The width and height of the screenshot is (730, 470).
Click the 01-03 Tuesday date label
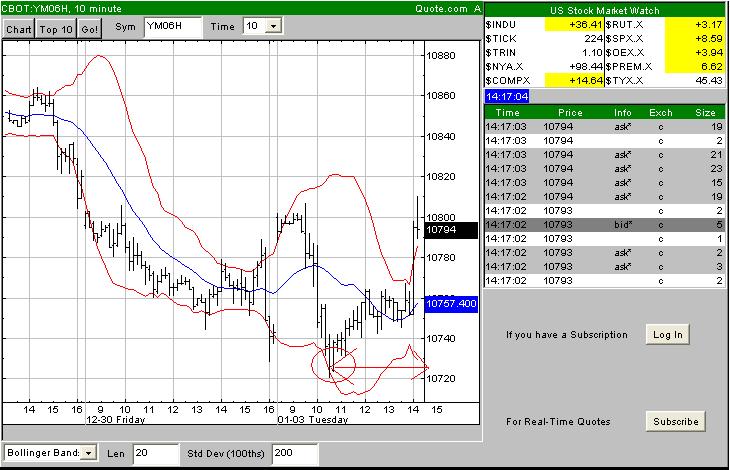tap(313, 420)
